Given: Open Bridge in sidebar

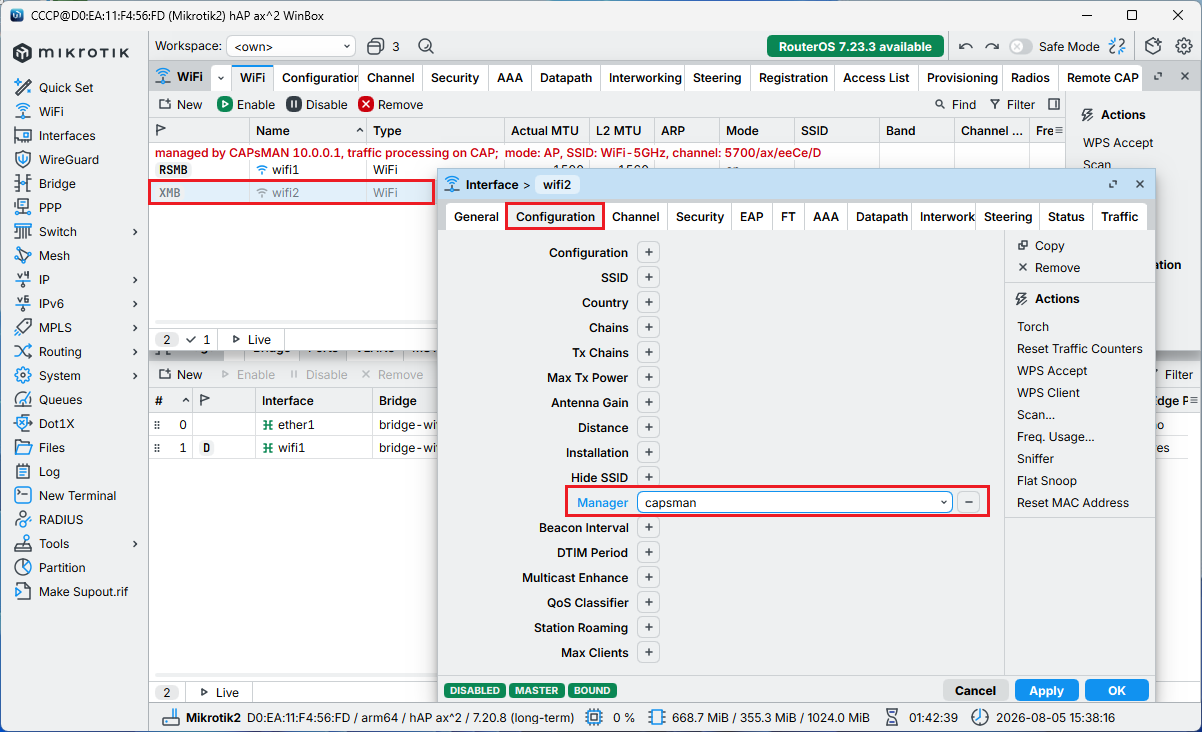Looking at the screenshot, I should tap(57, 183).
